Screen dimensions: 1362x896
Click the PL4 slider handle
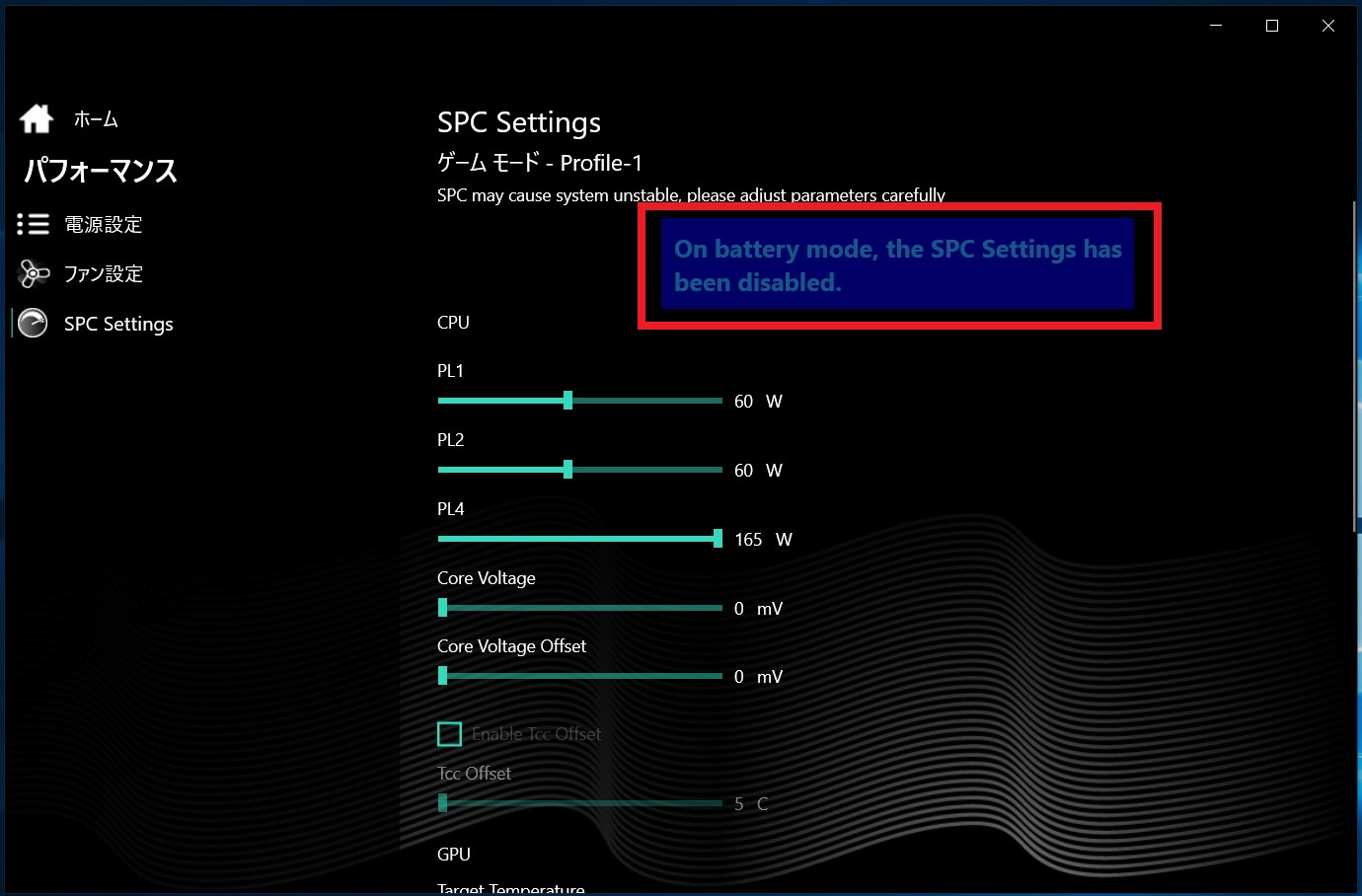[718, 539]
